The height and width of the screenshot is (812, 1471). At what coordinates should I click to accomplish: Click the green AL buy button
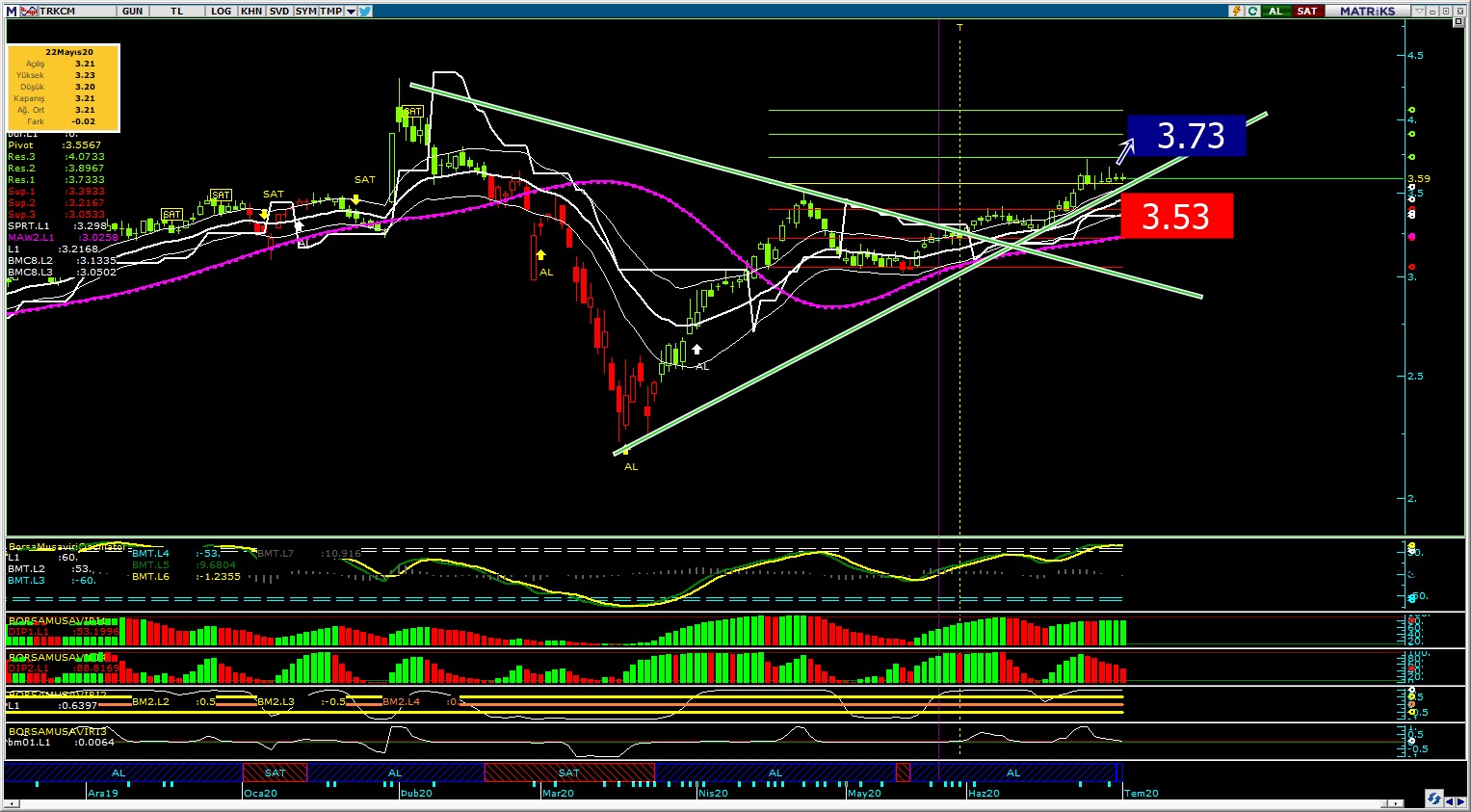click(1275, 12)
